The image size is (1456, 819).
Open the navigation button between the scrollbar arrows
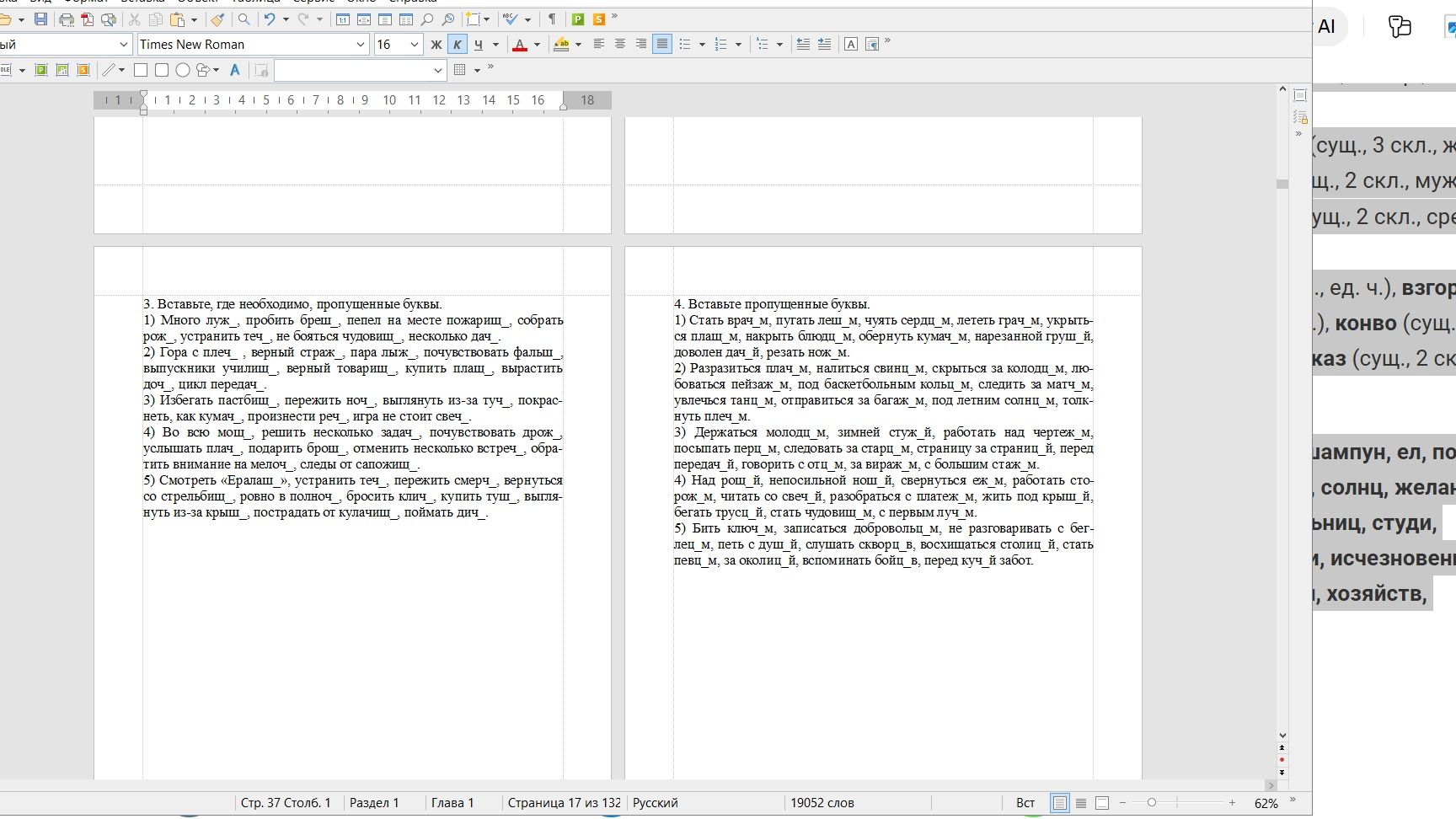click(x=1282, y=760)
